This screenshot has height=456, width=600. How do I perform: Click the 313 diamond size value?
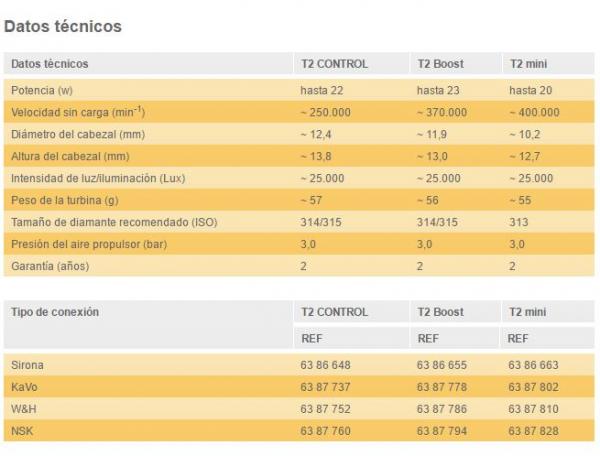click(518, 222)
